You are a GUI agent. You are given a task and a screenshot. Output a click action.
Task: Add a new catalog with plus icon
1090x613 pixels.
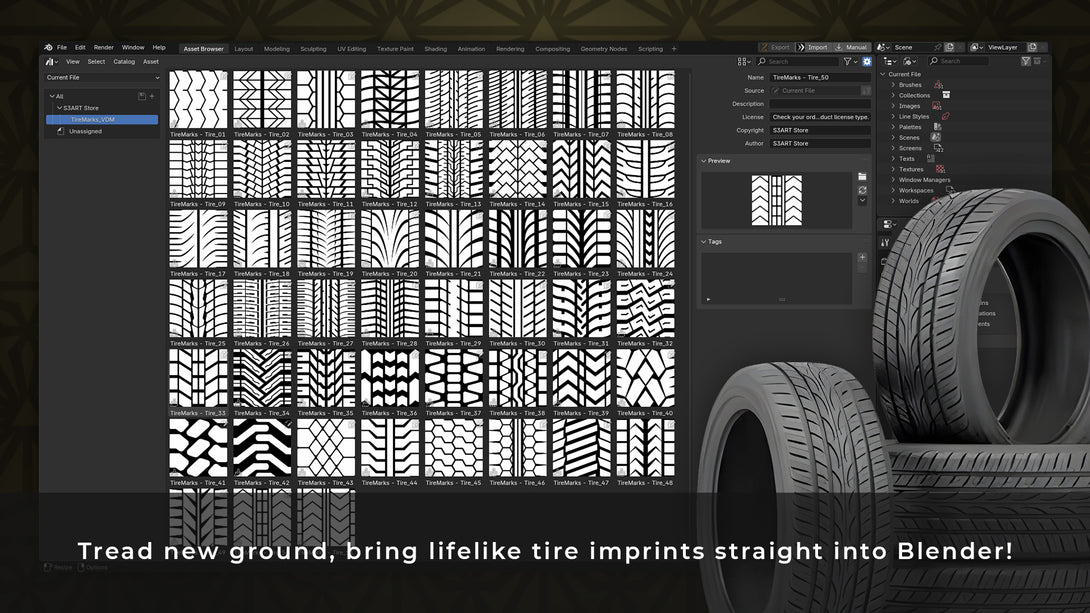click(152, 97)
